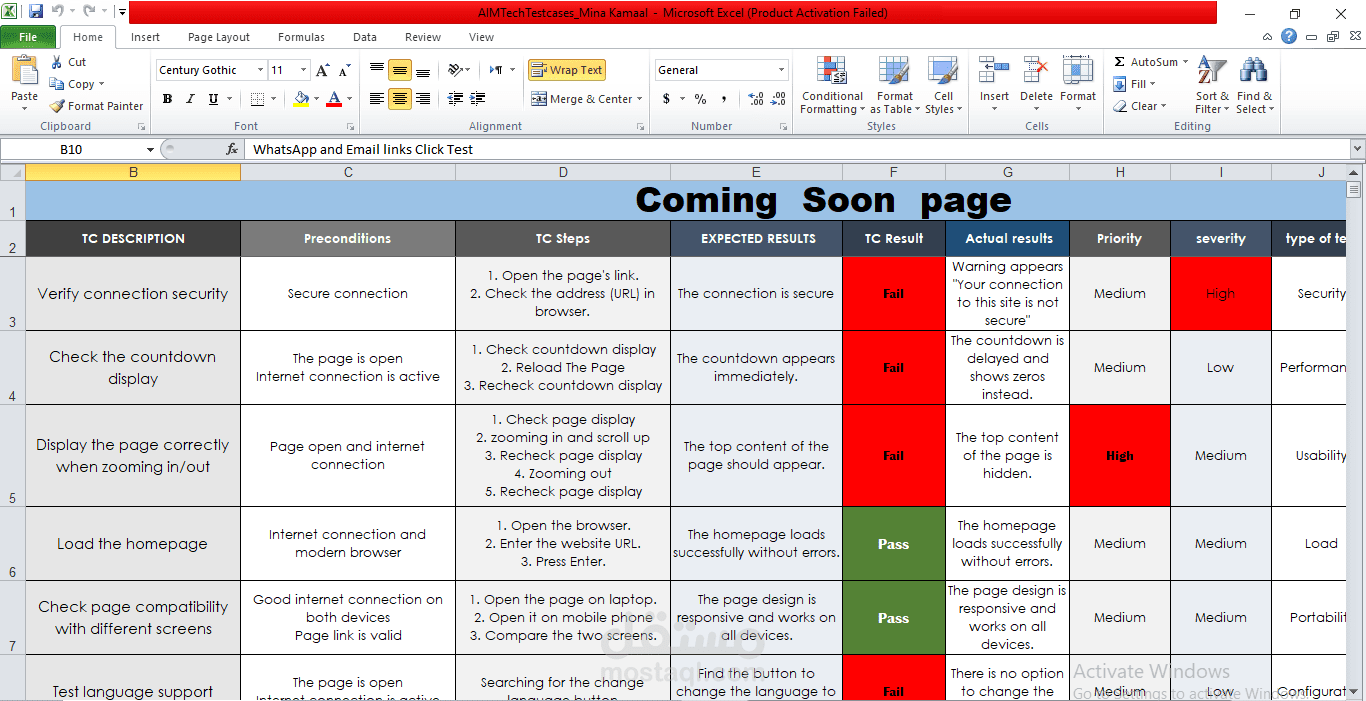
Task: Increase font size with grow icon
Action: coord(322,70)
